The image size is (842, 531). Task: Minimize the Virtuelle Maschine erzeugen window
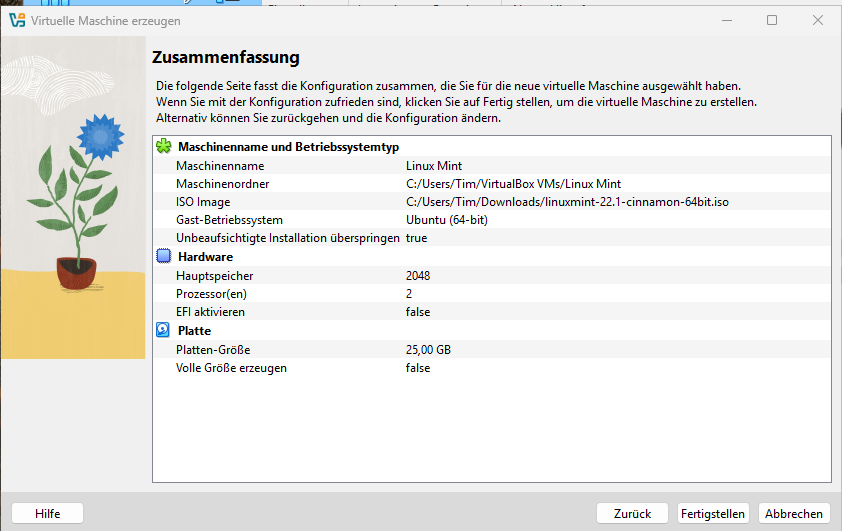(x=727, y=20)
